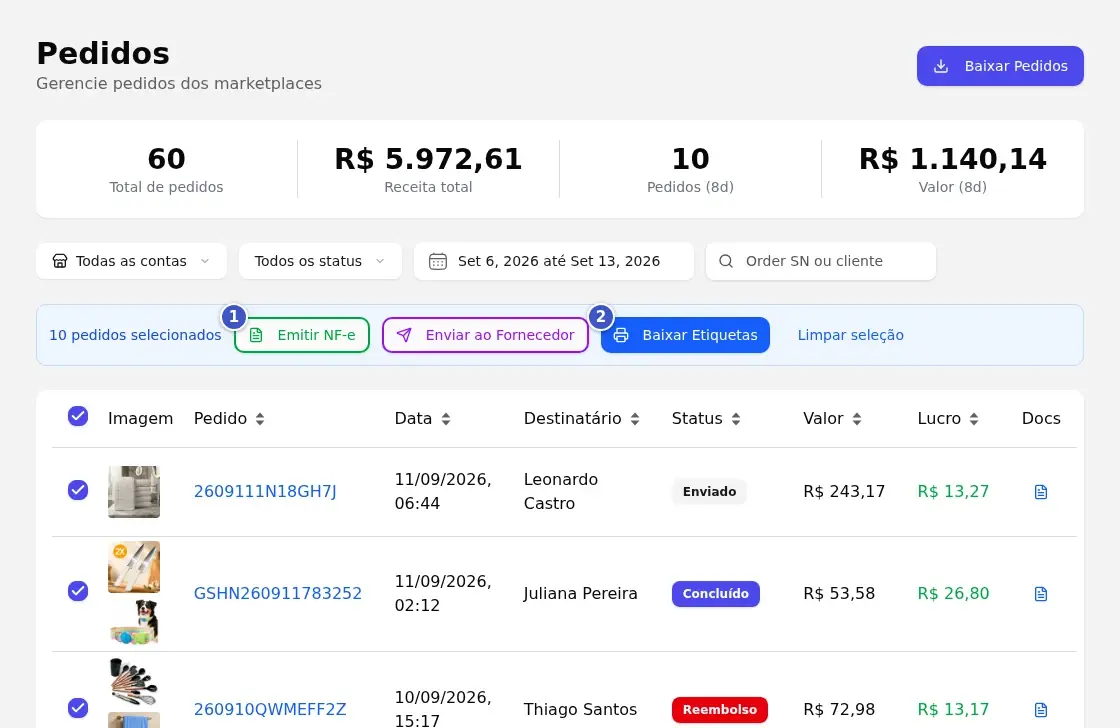Click the download icon on Baixar Pedidos
1120x728 pixels.
[941, 66]
